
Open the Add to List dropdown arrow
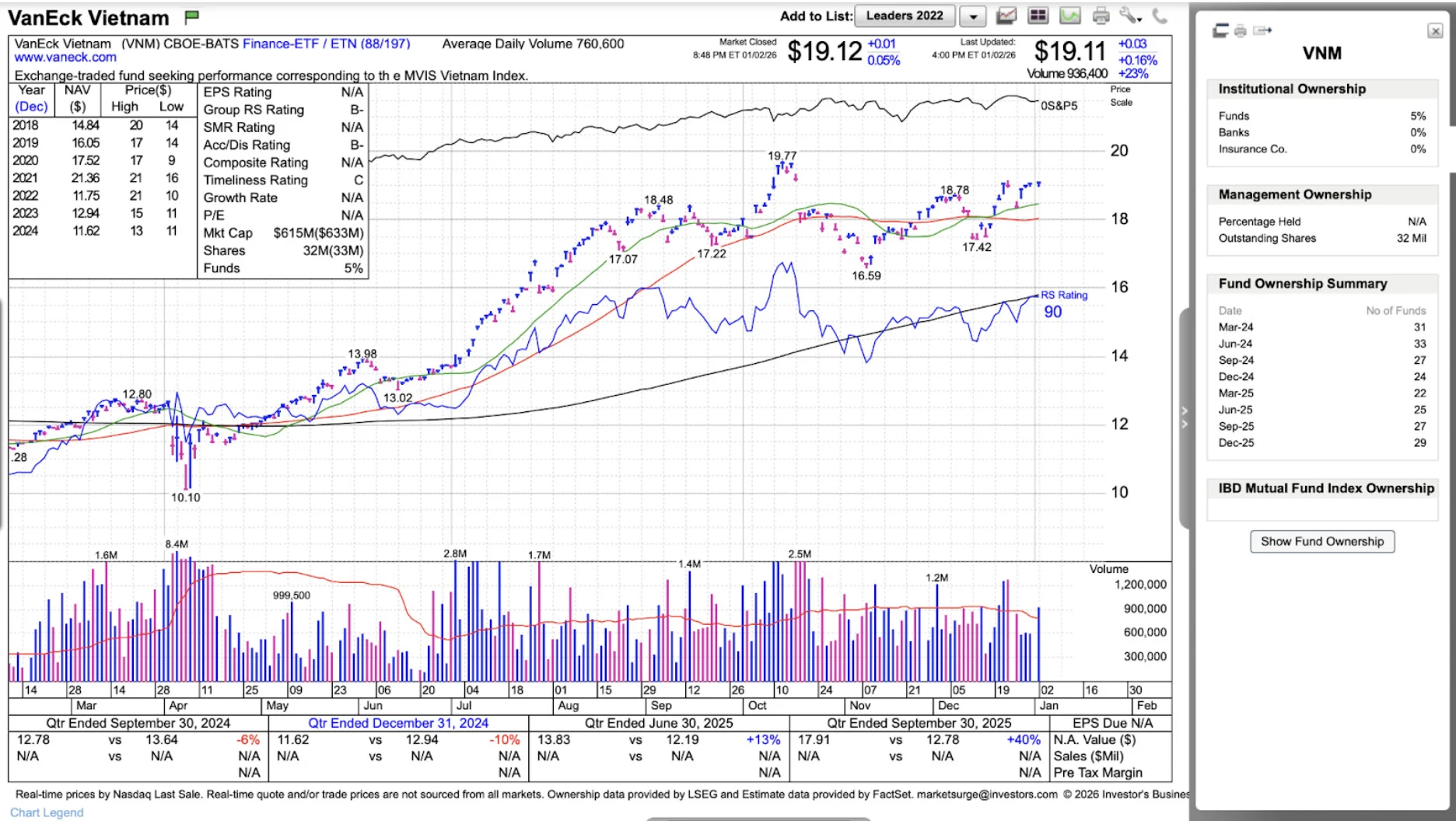pos(973,16)
